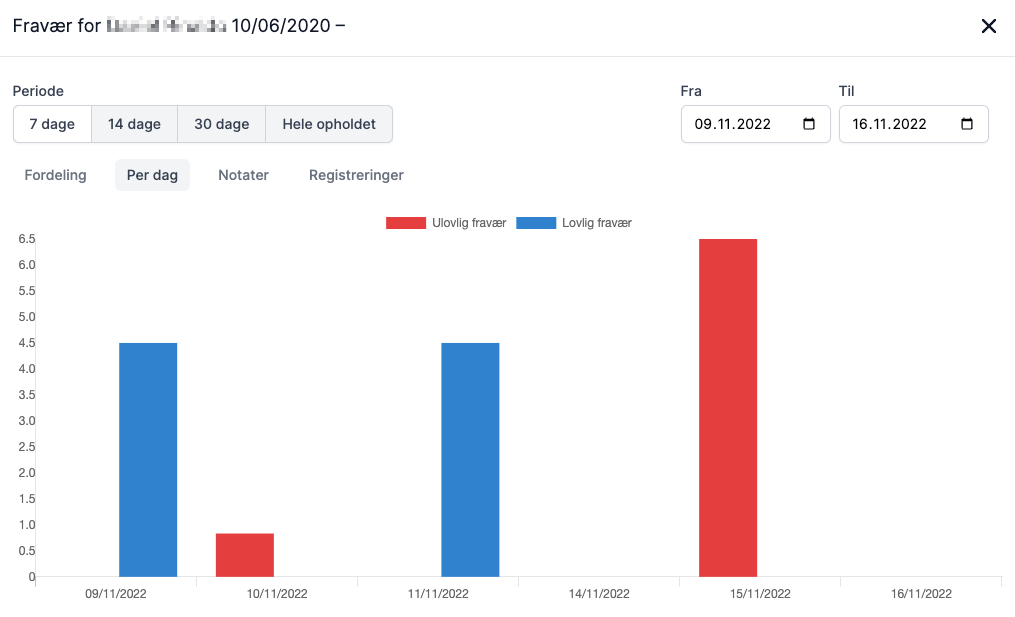Open calendar picker in Fra date field
Viewport: 1015px width, 617px height.
pos(809,124)
